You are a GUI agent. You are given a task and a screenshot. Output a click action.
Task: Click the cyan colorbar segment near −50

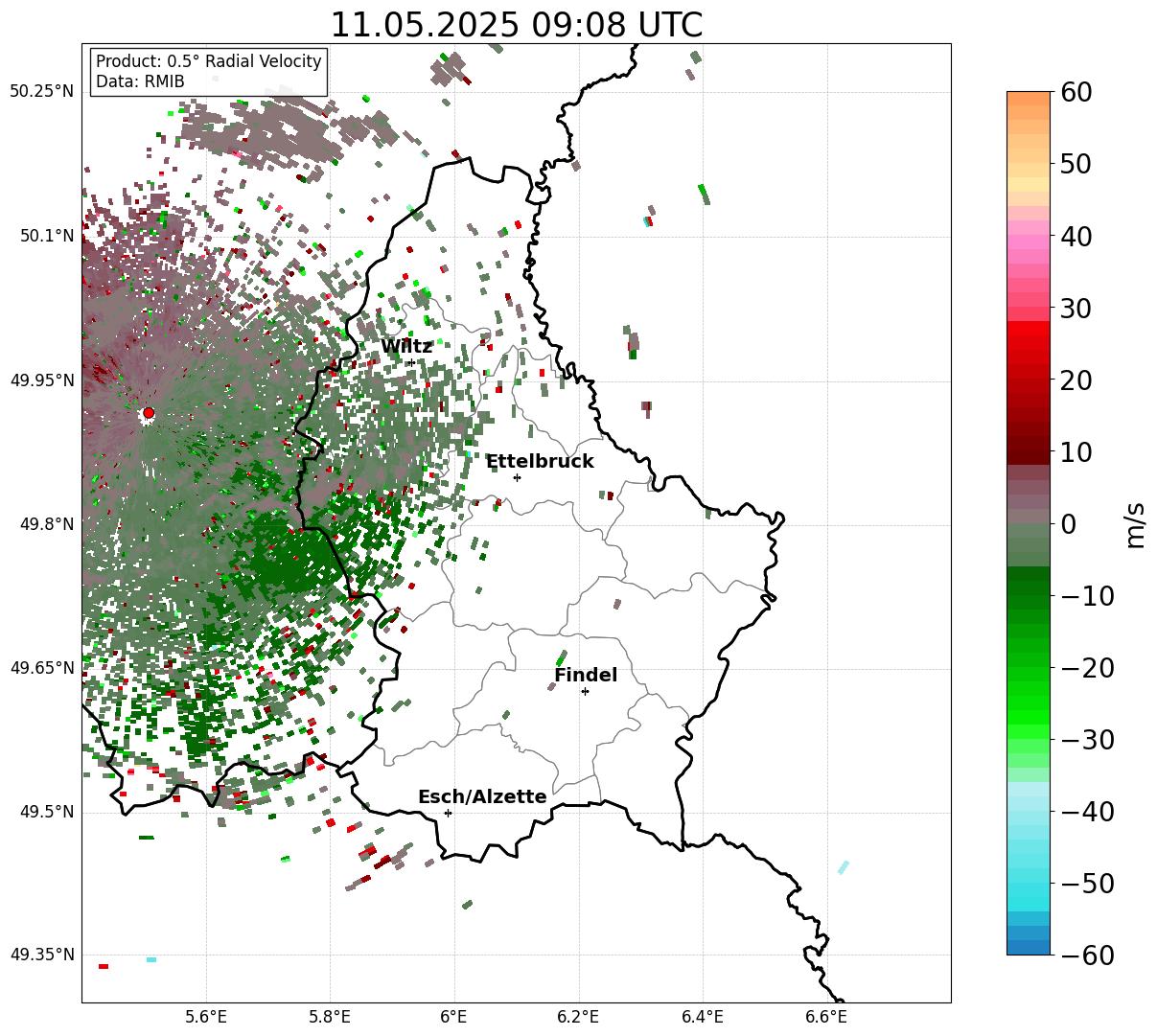1029,884
